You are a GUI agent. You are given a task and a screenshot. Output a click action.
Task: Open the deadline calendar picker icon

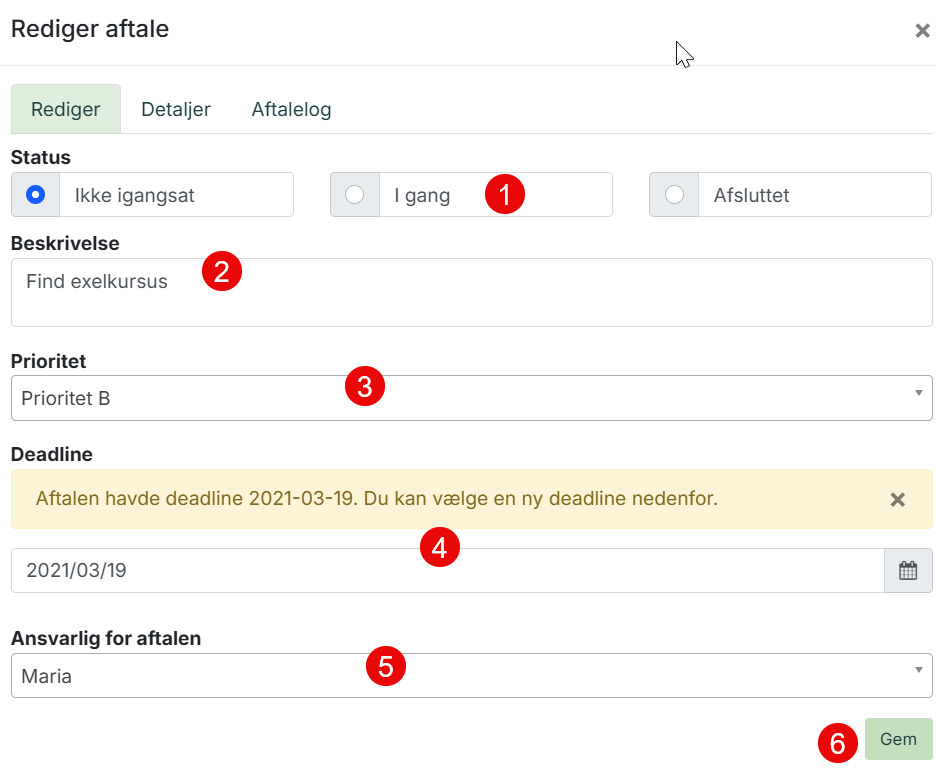point(908,570)
